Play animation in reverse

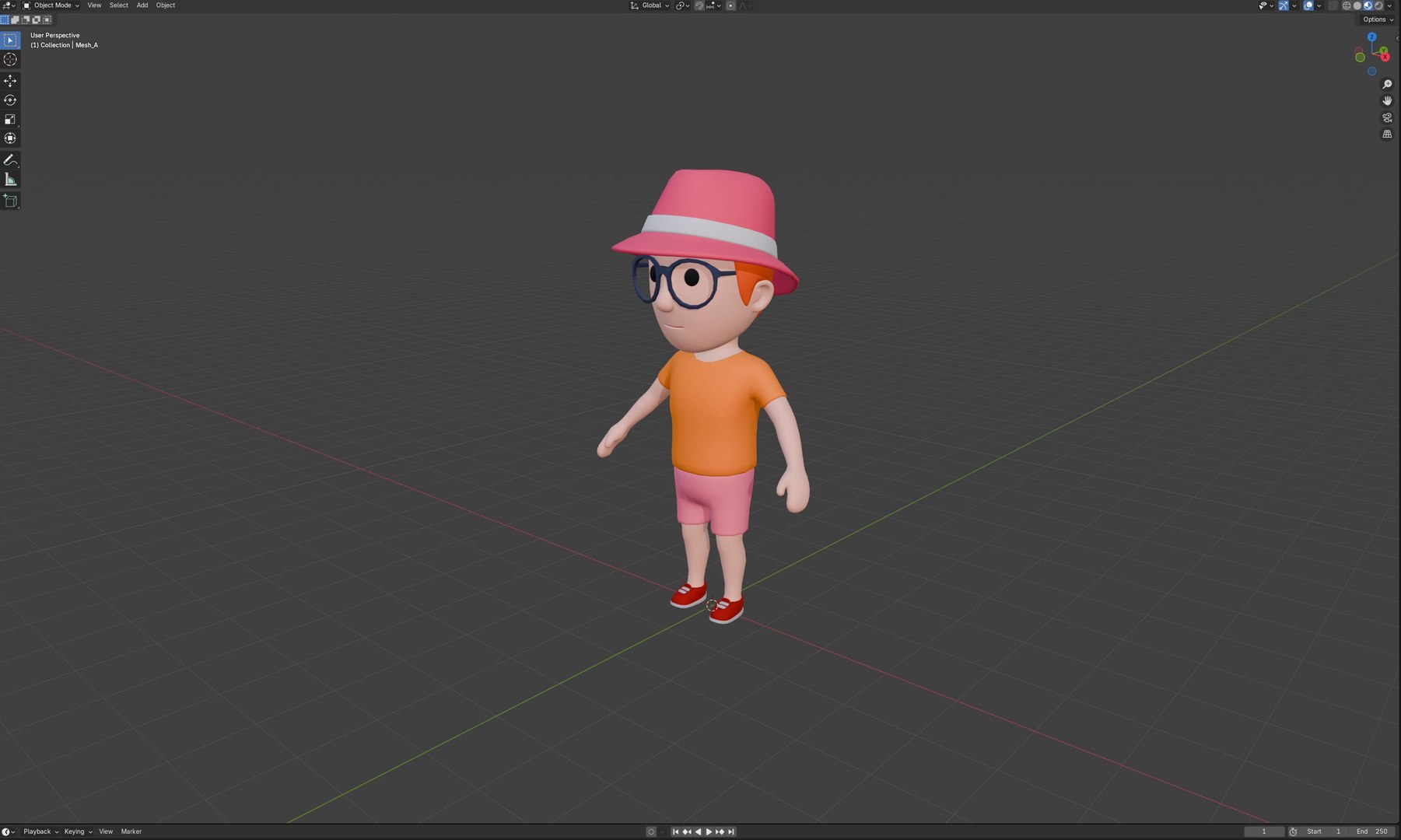click(x=698, y=831)
